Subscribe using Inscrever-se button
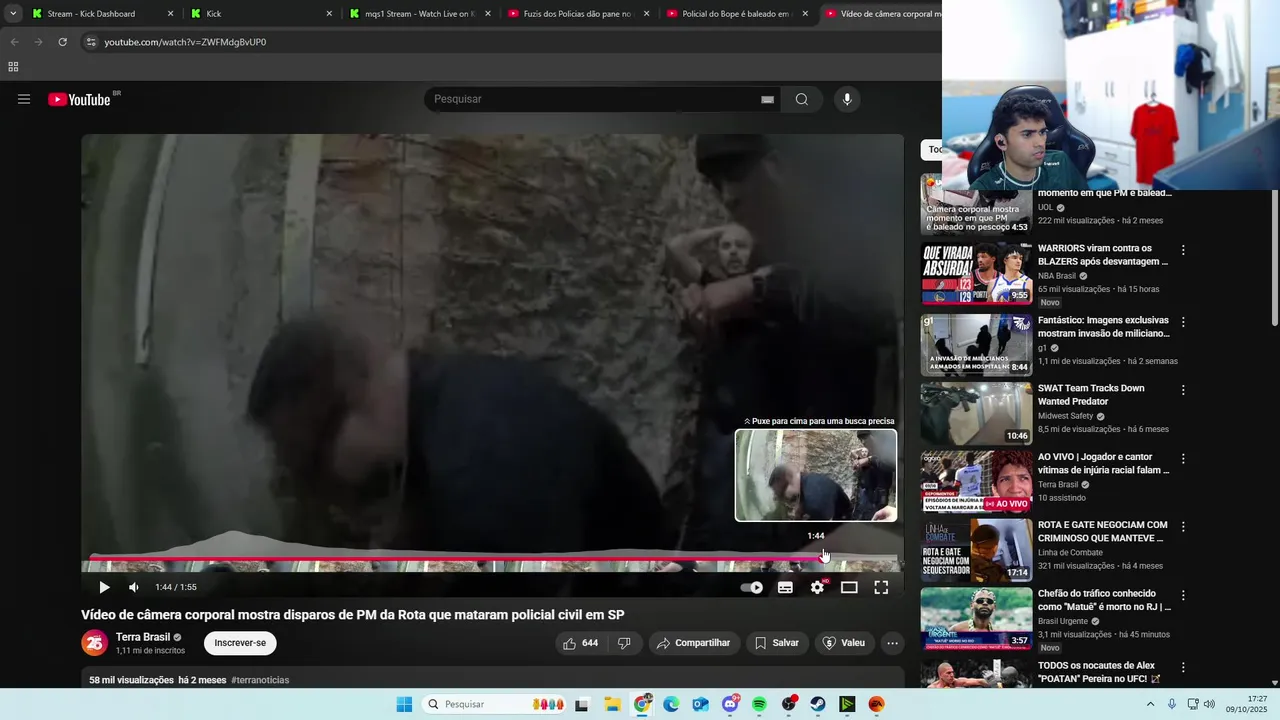 (240, 643)
